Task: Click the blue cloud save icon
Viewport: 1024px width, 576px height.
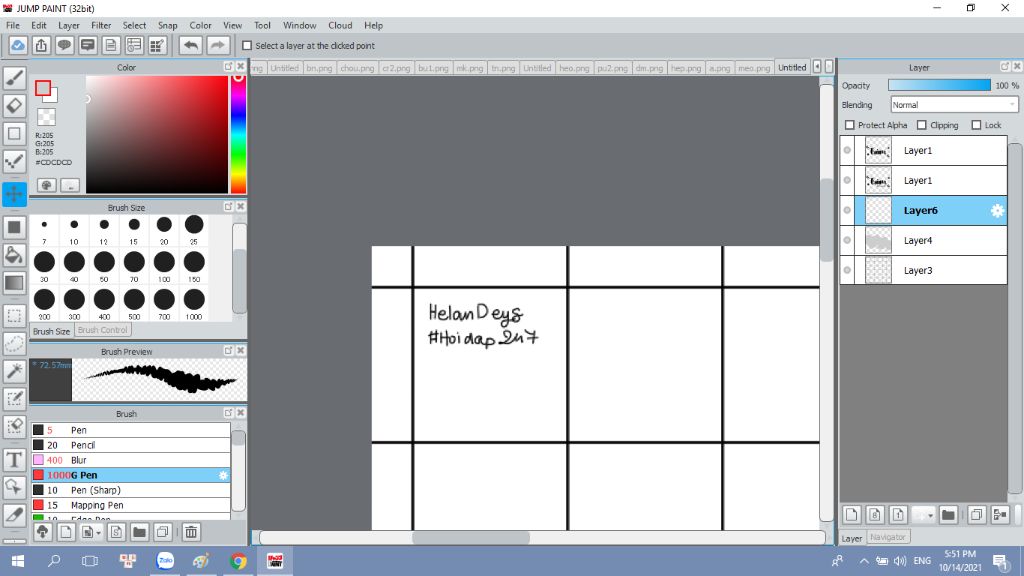Action: coord(18,45)
